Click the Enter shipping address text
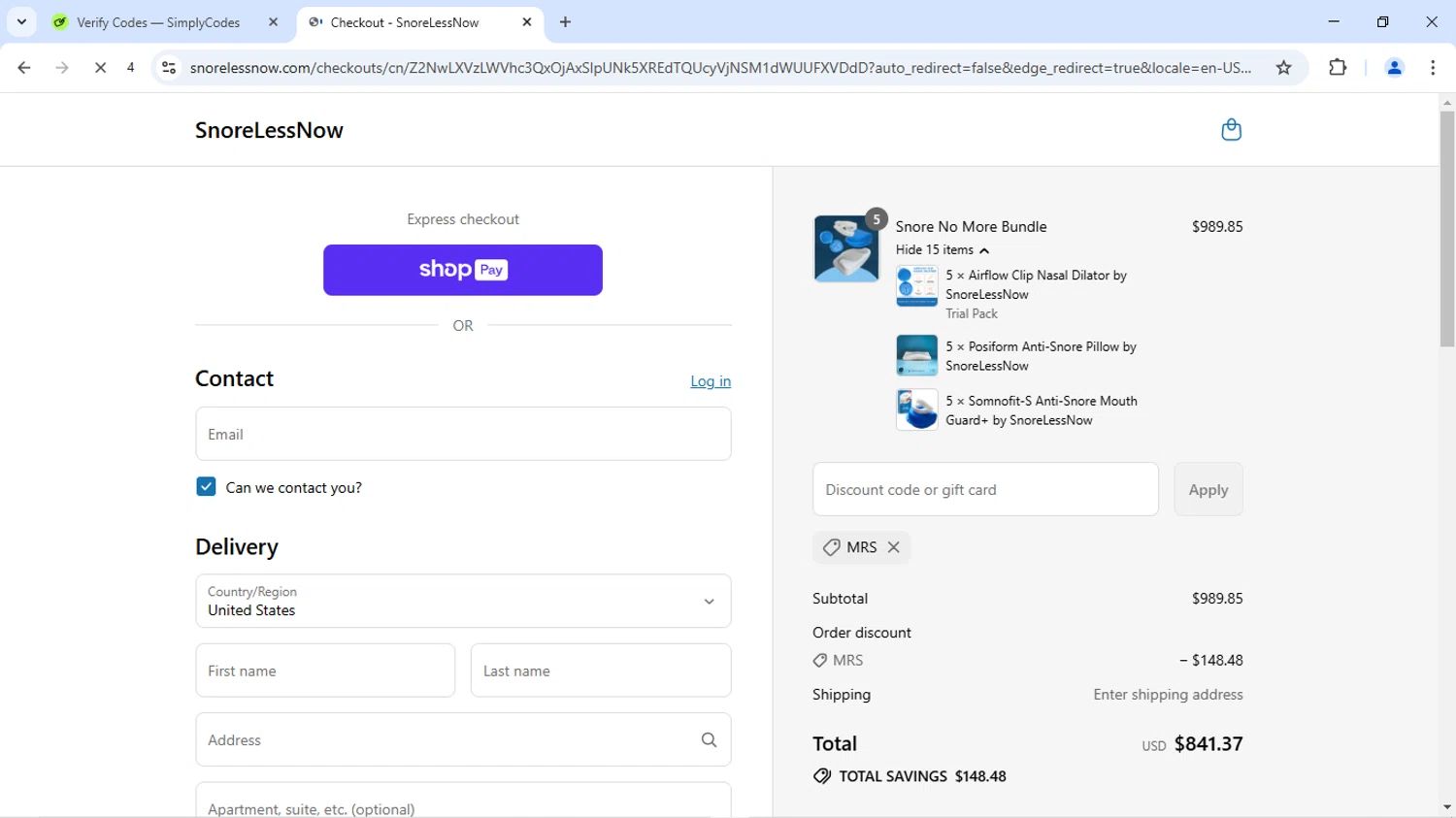This screenshot has width=1456, height=818. click(x=1168, y=695)
